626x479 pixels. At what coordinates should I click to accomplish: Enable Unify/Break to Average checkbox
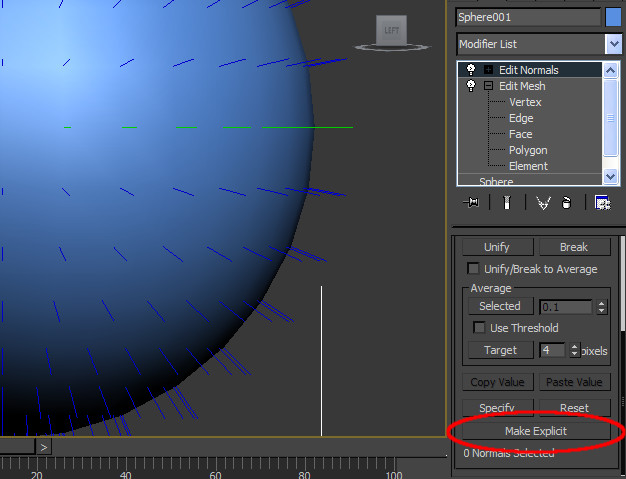(x=473, y=268)
